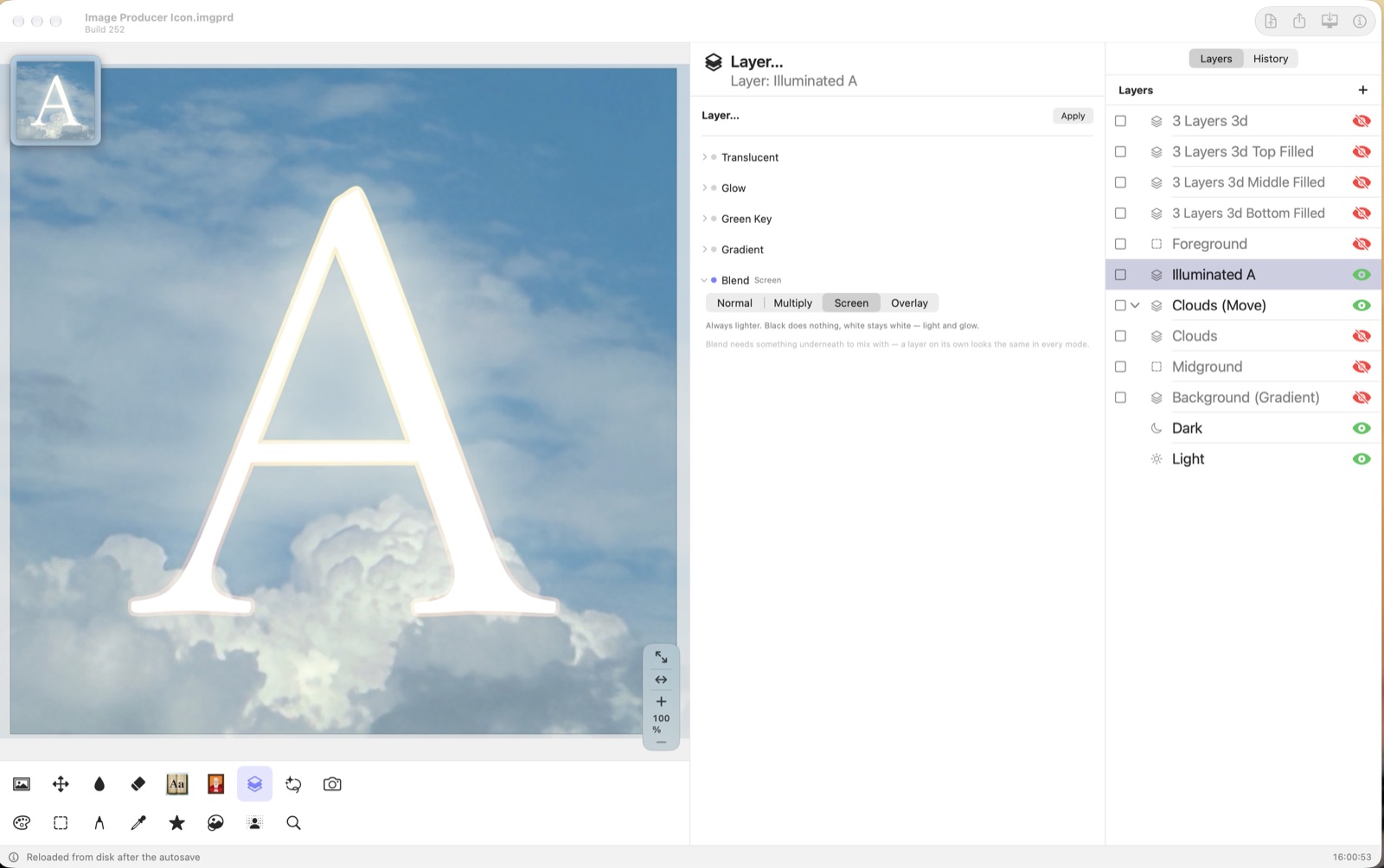This screenshot has height=868, width=1384.
Task: Add a new layer with plus button
Action: 1362,90
